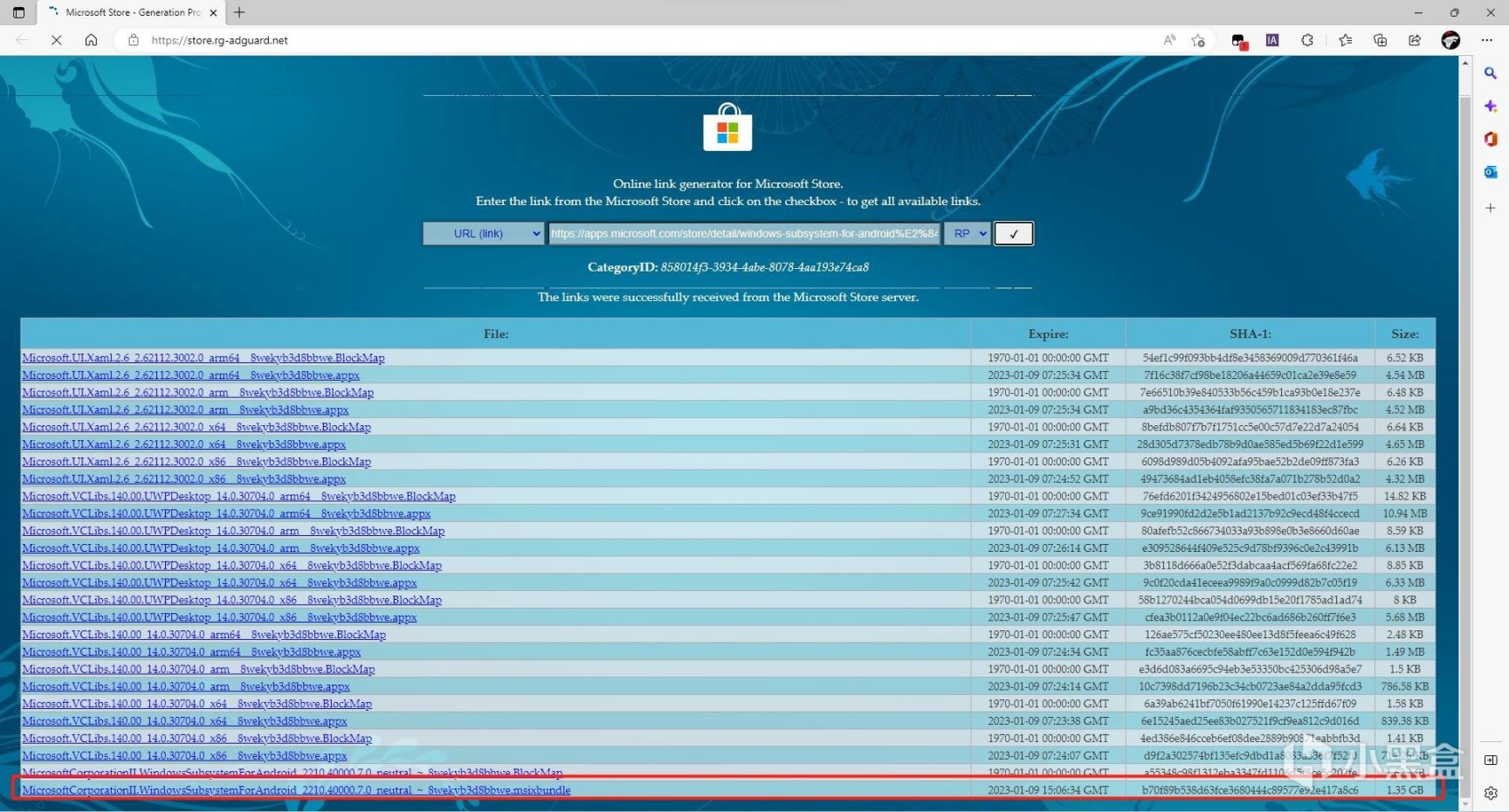Open Read Aloud from address bar

[x=1169, y=40]
